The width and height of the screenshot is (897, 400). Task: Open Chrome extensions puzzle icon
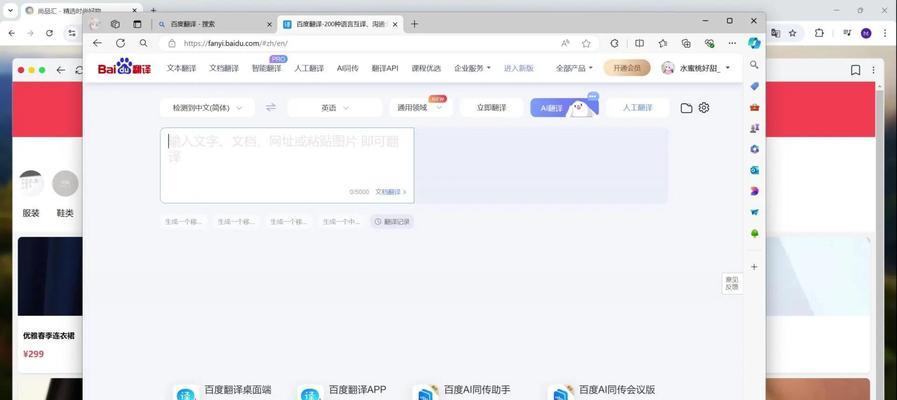(819, 33)
